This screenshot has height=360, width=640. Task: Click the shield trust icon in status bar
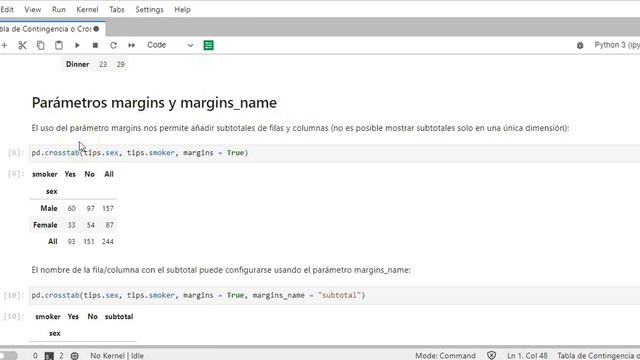491,356
